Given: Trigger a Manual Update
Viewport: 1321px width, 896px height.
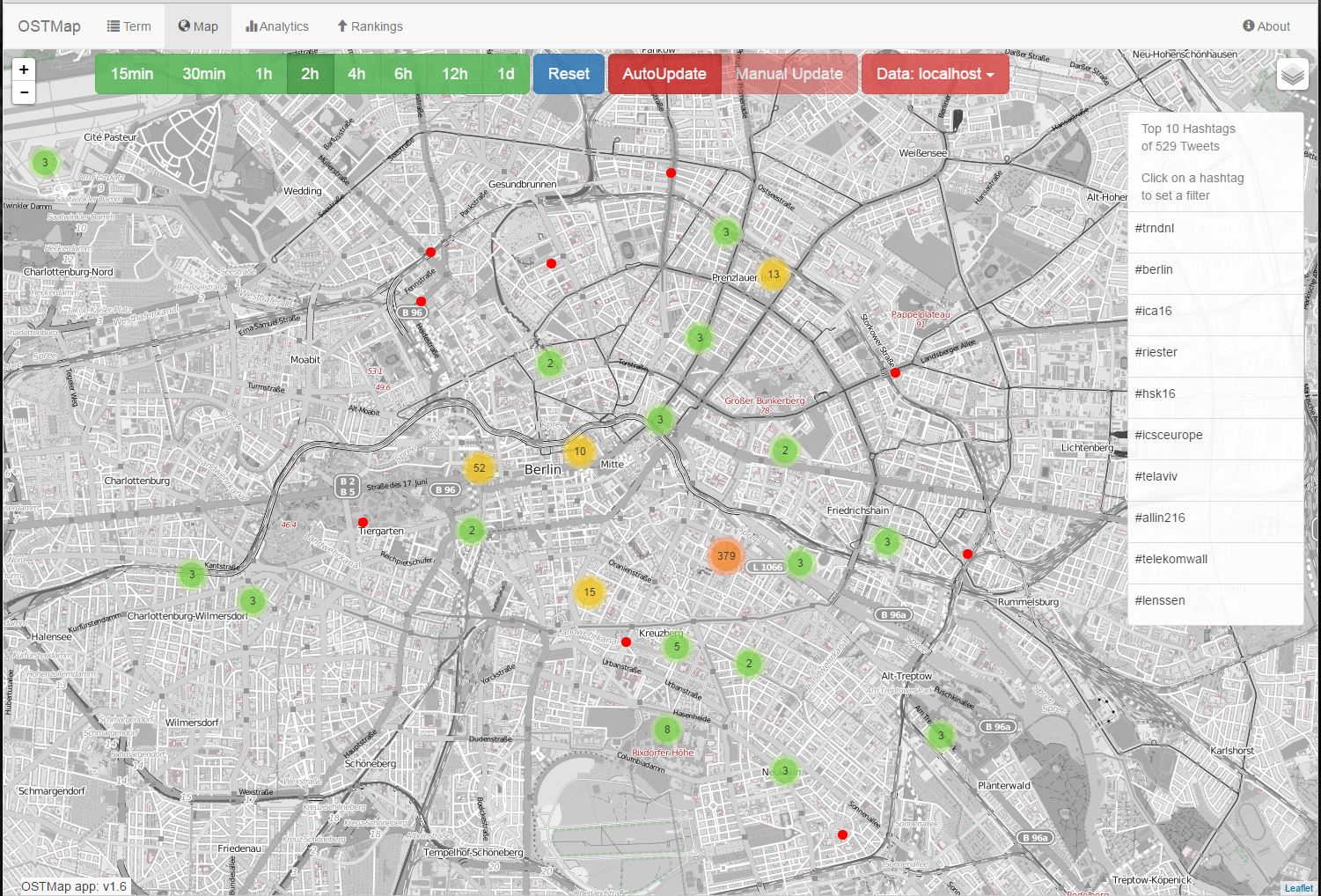Looking at the screenshot, I should point(789,74).
